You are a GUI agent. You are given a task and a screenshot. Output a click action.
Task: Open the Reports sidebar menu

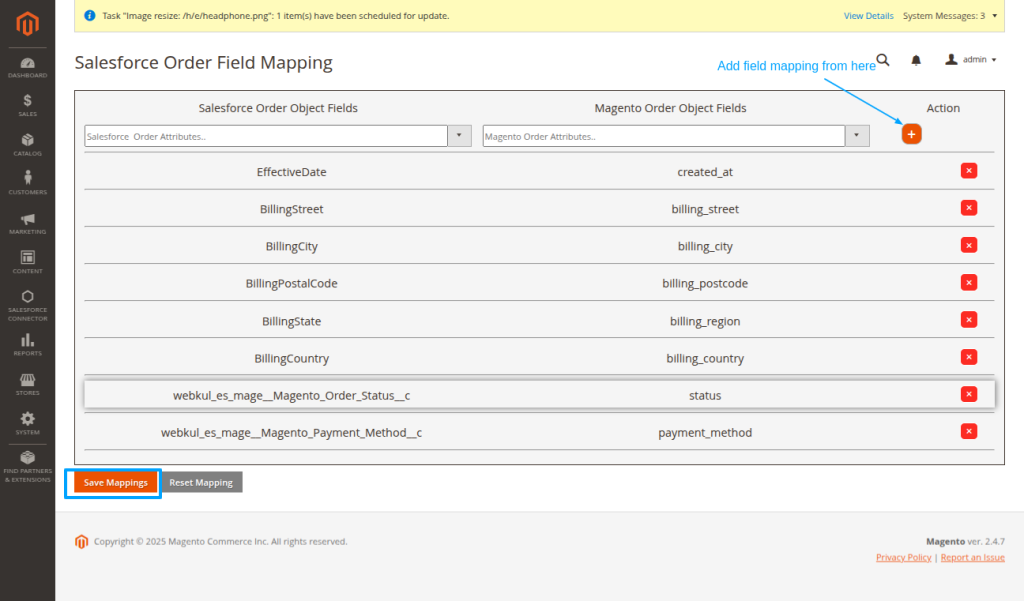(x=27, y=345)
